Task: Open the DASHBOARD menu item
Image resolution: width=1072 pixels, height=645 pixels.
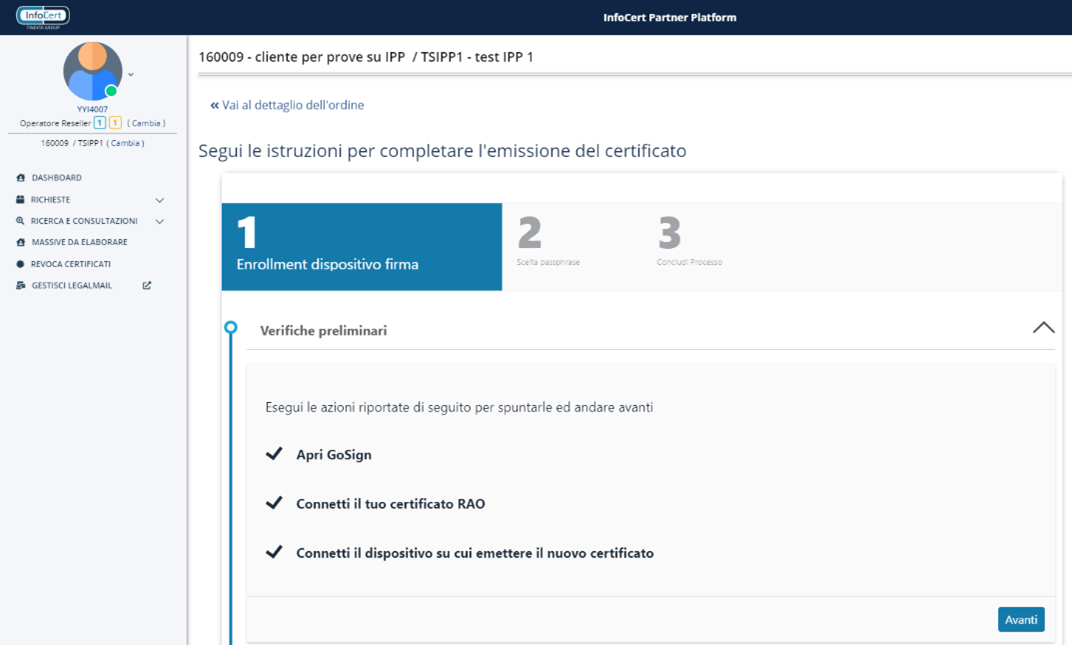Action: 56,178
